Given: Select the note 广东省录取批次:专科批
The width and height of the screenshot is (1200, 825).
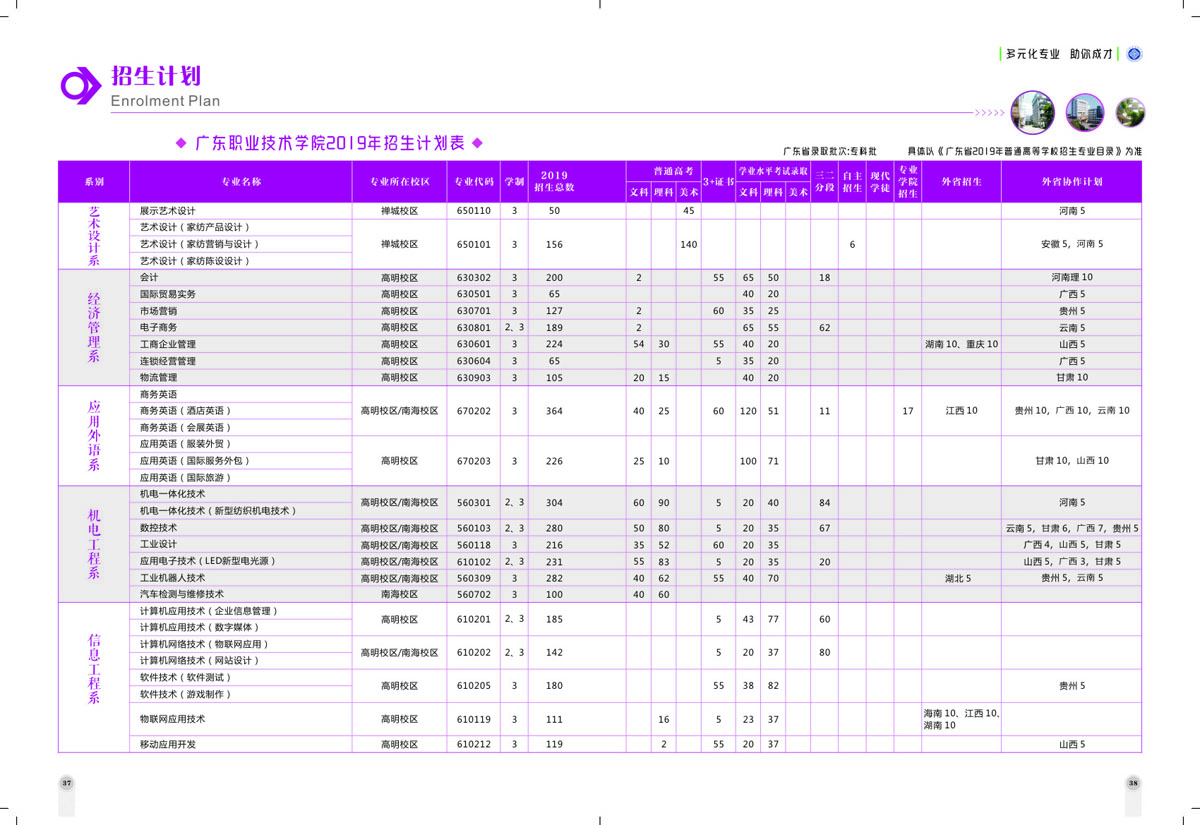Looking at the screenshot, I should coord(829,151).
